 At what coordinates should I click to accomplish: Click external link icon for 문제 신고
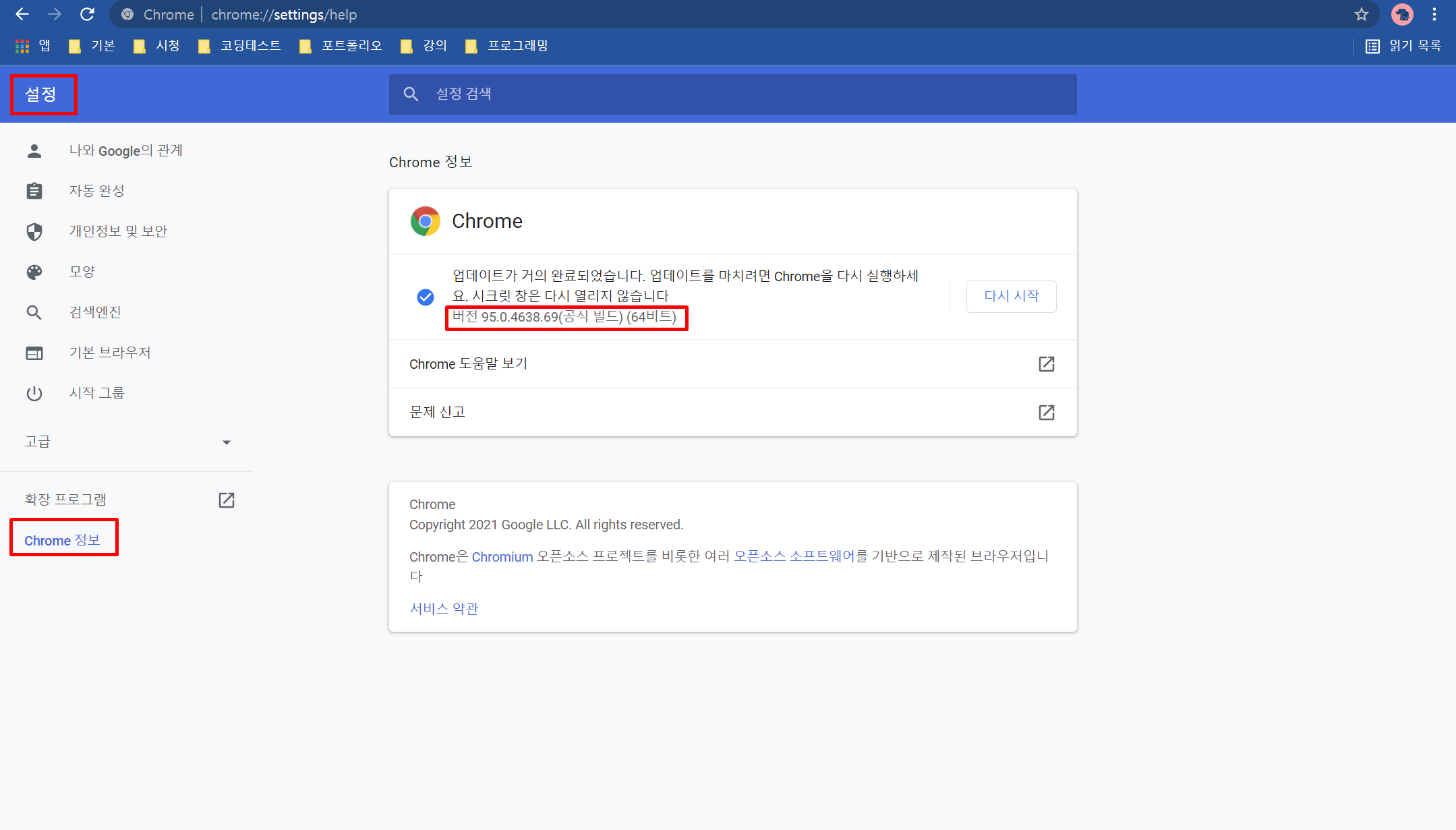point(1046,412)
